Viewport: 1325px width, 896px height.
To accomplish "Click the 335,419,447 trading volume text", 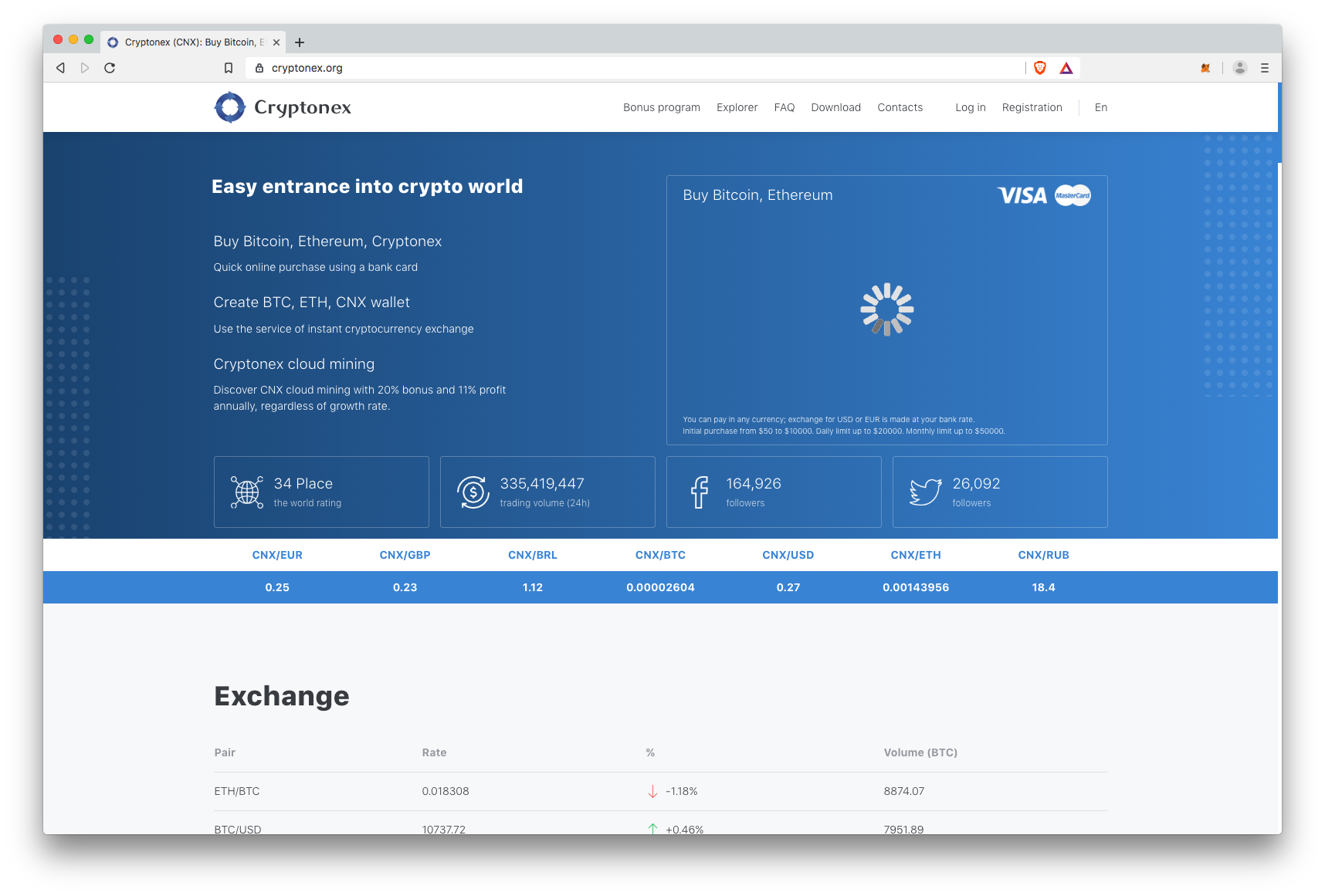I will point(542,484).
